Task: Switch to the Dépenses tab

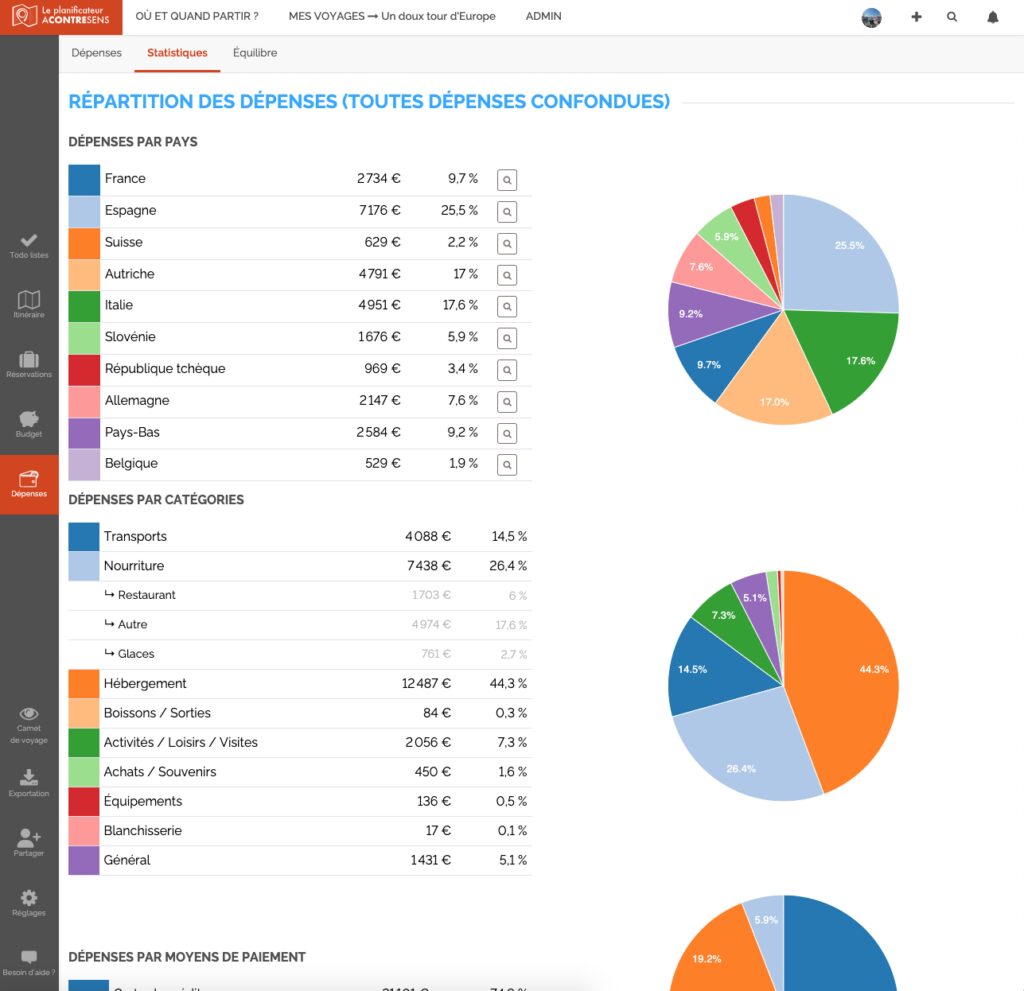Action: (97, 53)
